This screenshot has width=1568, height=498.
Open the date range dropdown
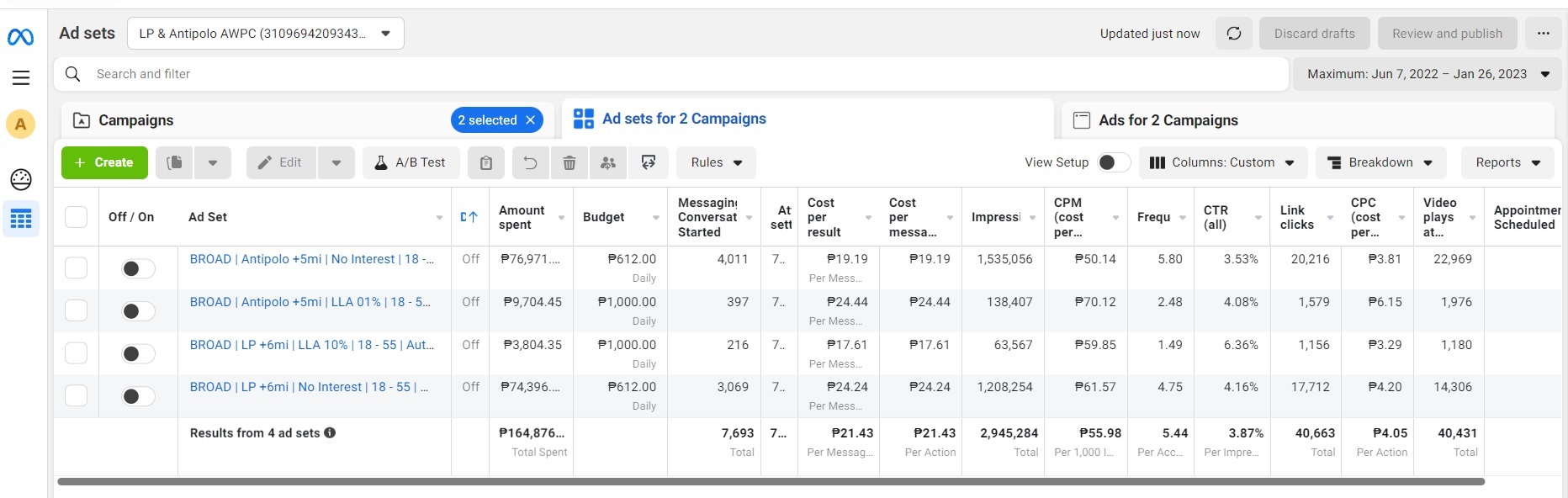point(1428,74)
